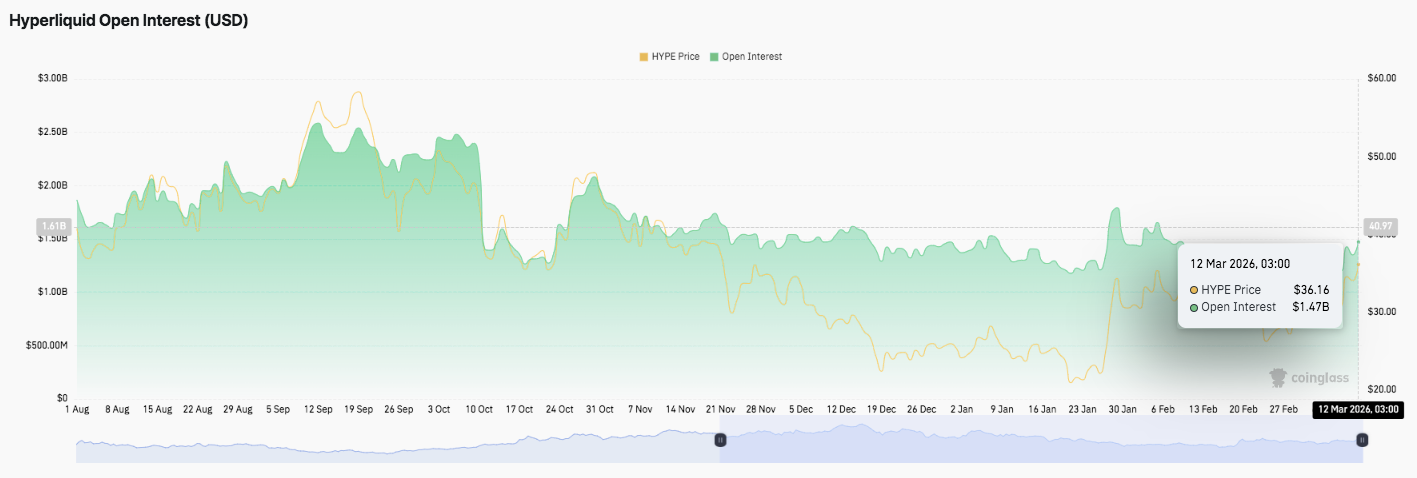Click the green Open Interest legend square
1417x478 pixels.
(x=714, y=57)
